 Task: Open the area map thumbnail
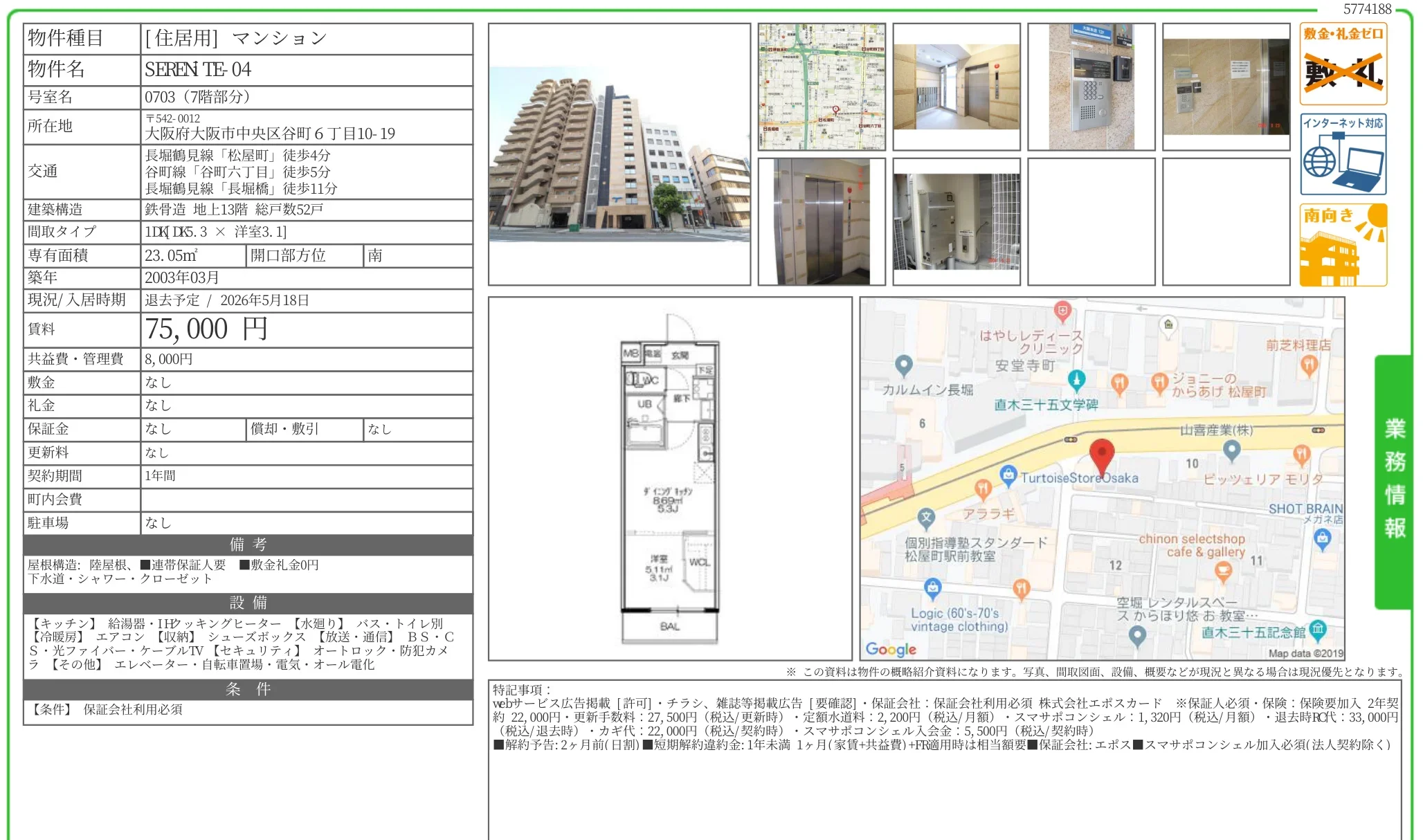click(822, 86)
